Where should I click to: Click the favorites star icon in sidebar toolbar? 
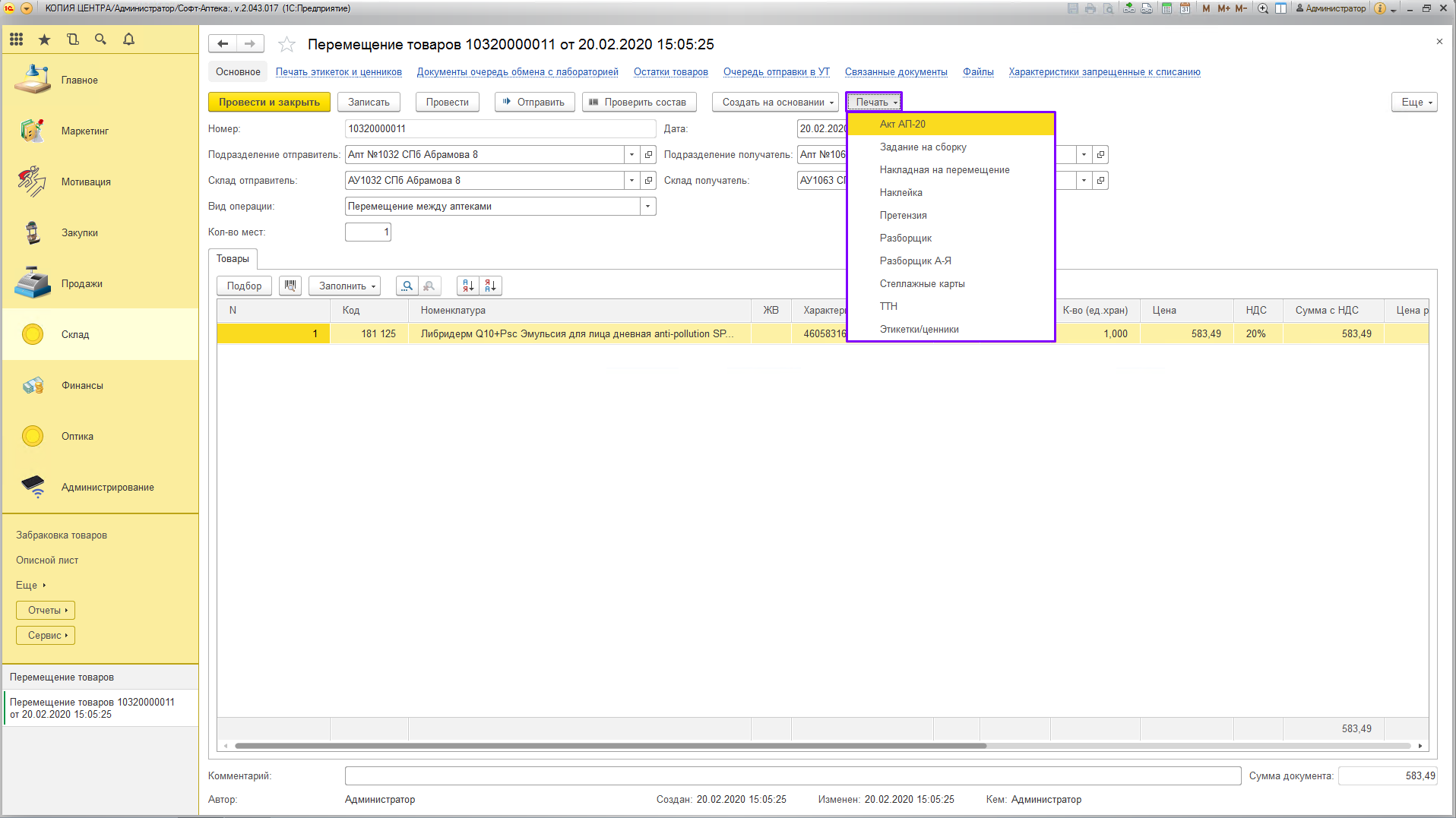point(45,39)
